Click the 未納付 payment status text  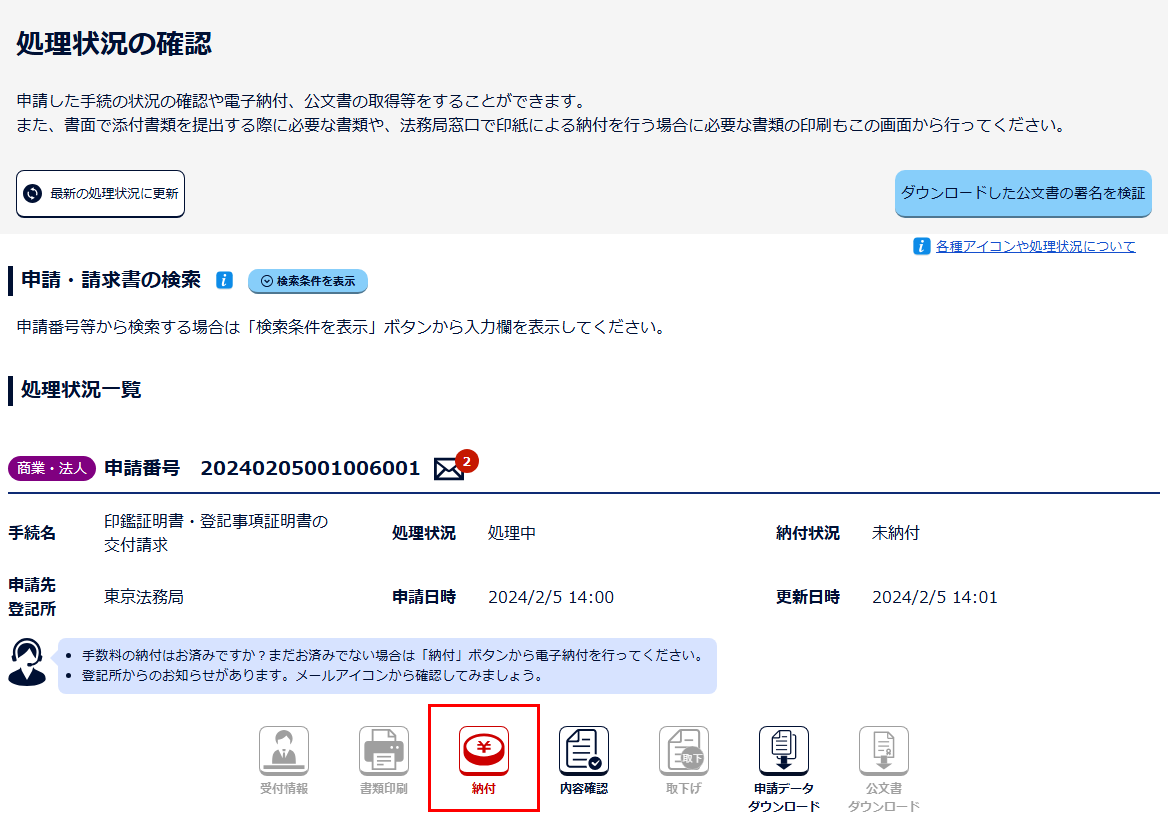pyautogui.click(x=895, y=533)
